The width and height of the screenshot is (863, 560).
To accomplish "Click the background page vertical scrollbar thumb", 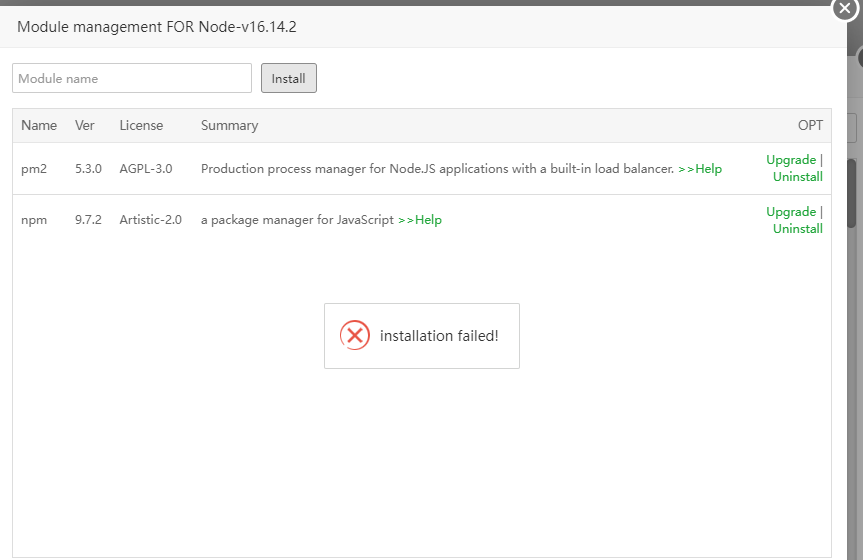I will [851, 193].
